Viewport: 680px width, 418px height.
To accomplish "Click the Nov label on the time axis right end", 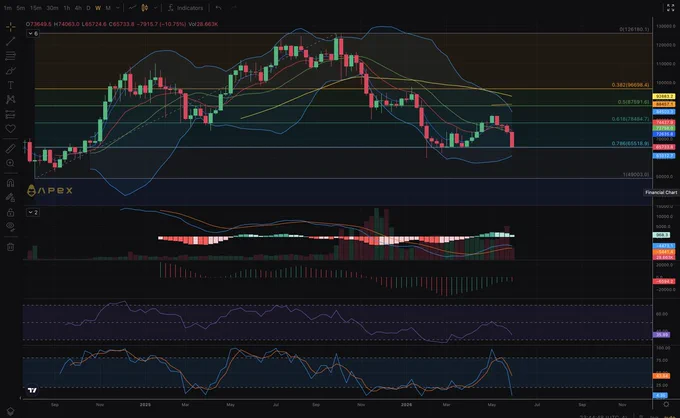I will [x=622, y=405].
